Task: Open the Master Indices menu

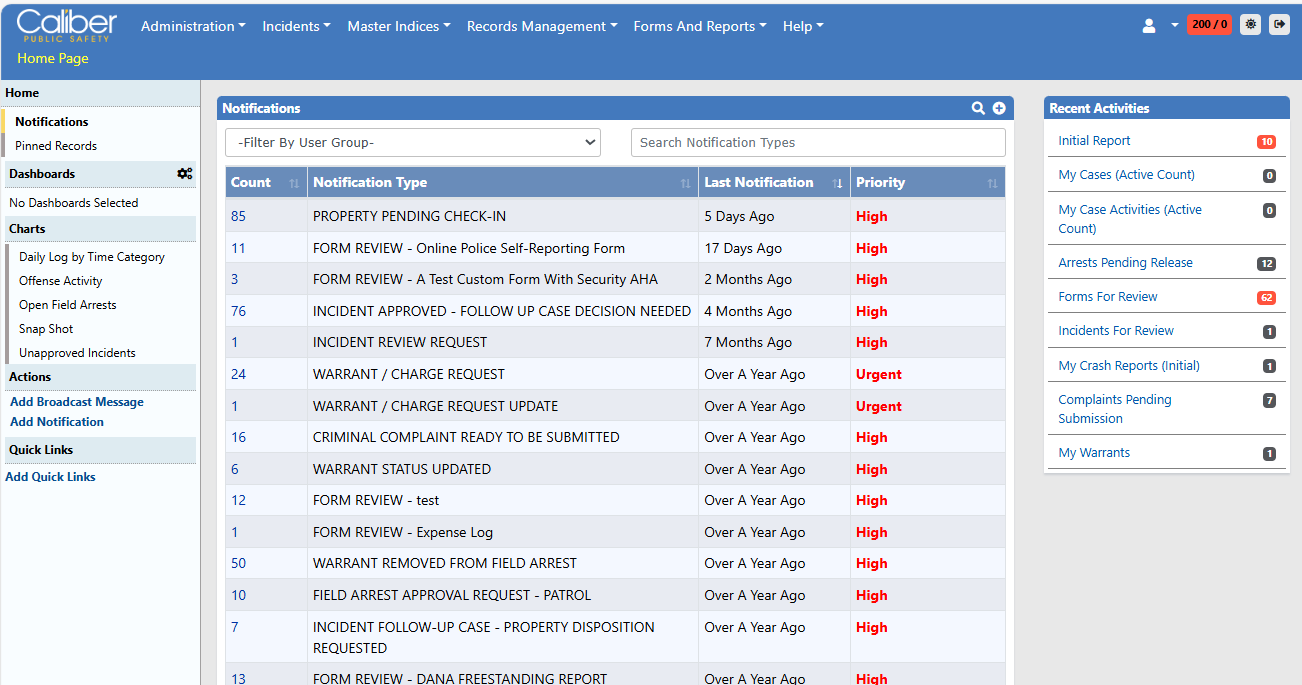Action: (x=398, y=27)
